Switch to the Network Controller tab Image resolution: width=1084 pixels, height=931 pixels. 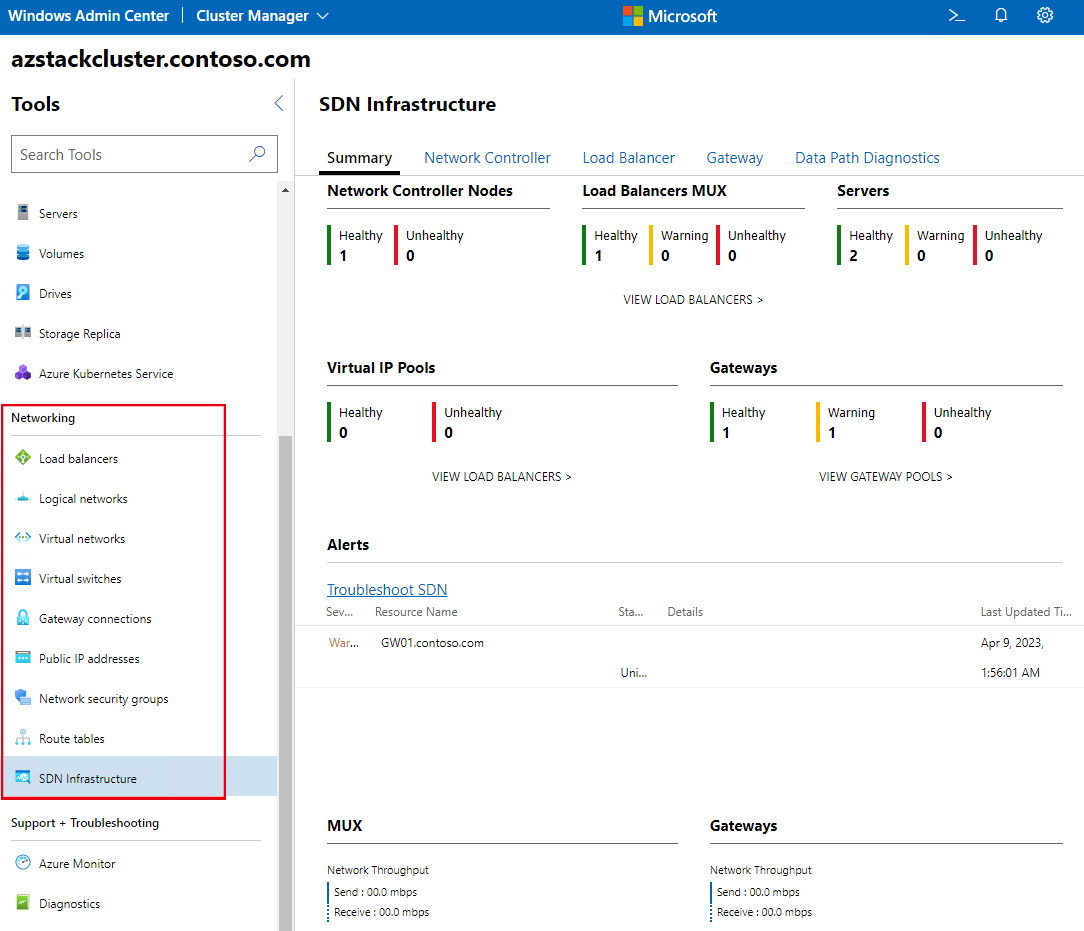487,158
